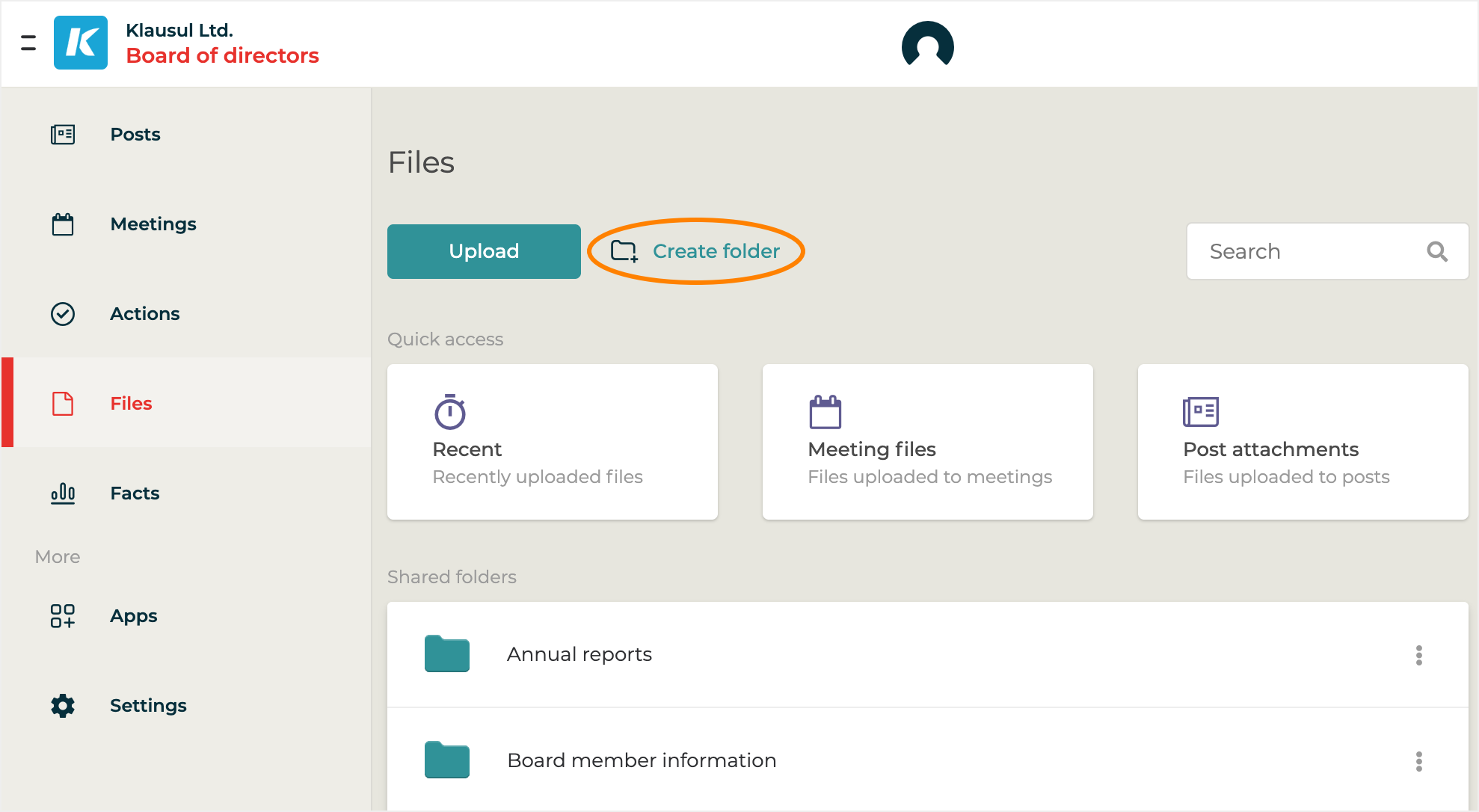Open the user profile avatar
This screenshot has height=812, width=1479.
[x=927, y=45]
